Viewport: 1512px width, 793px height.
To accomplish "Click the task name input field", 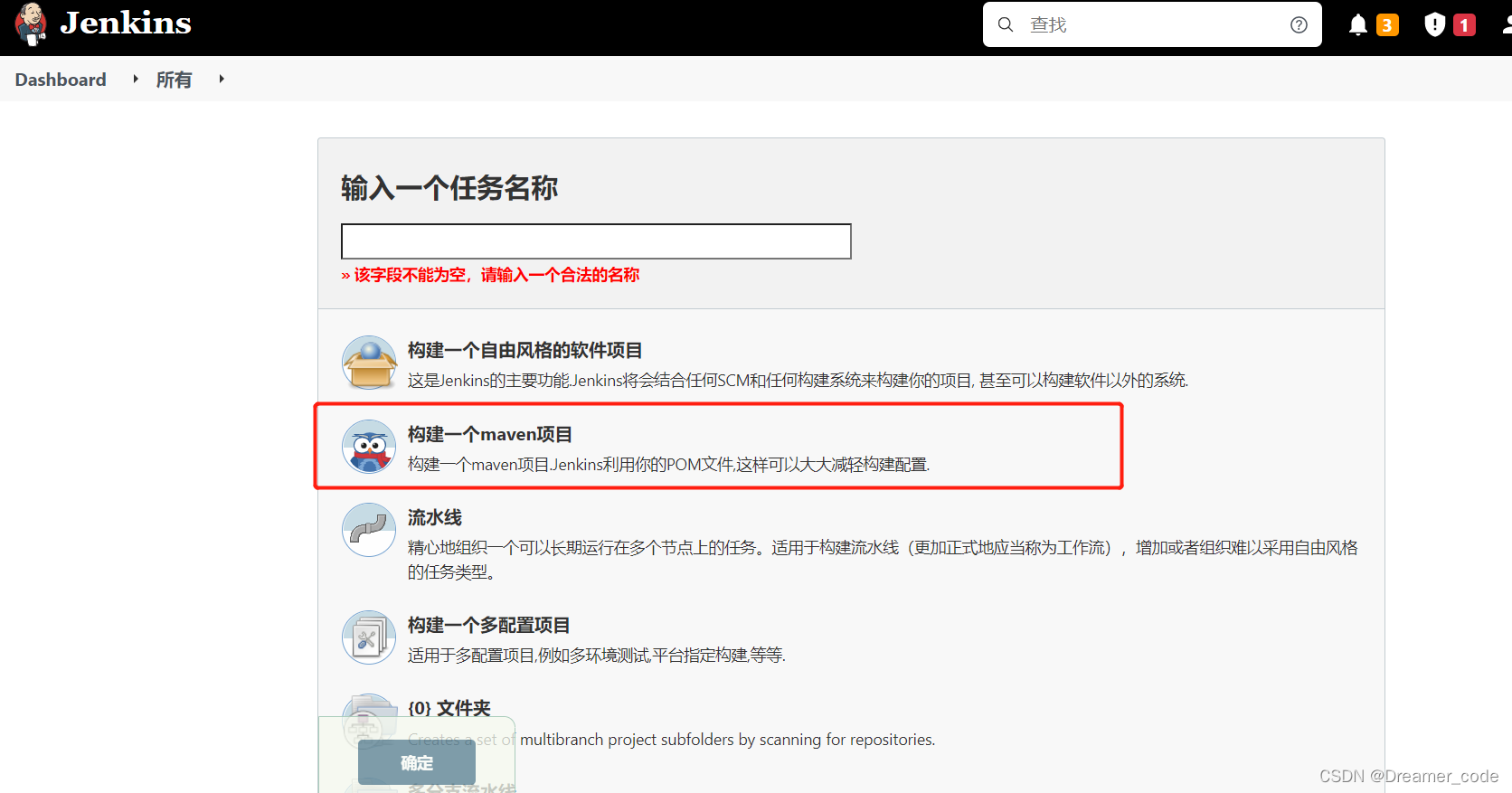I will coord(595,241).
